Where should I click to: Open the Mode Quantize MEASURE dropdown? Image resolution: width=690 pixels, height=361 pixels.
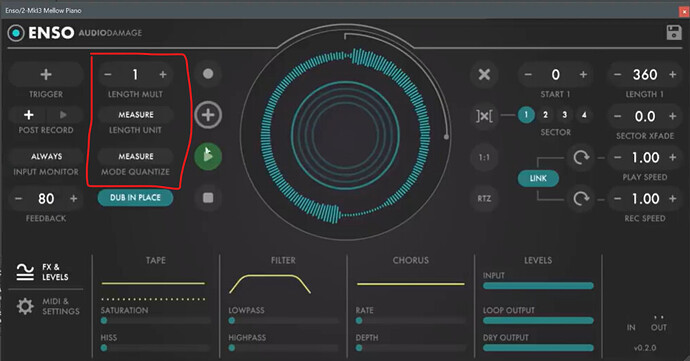pos(136,156)
